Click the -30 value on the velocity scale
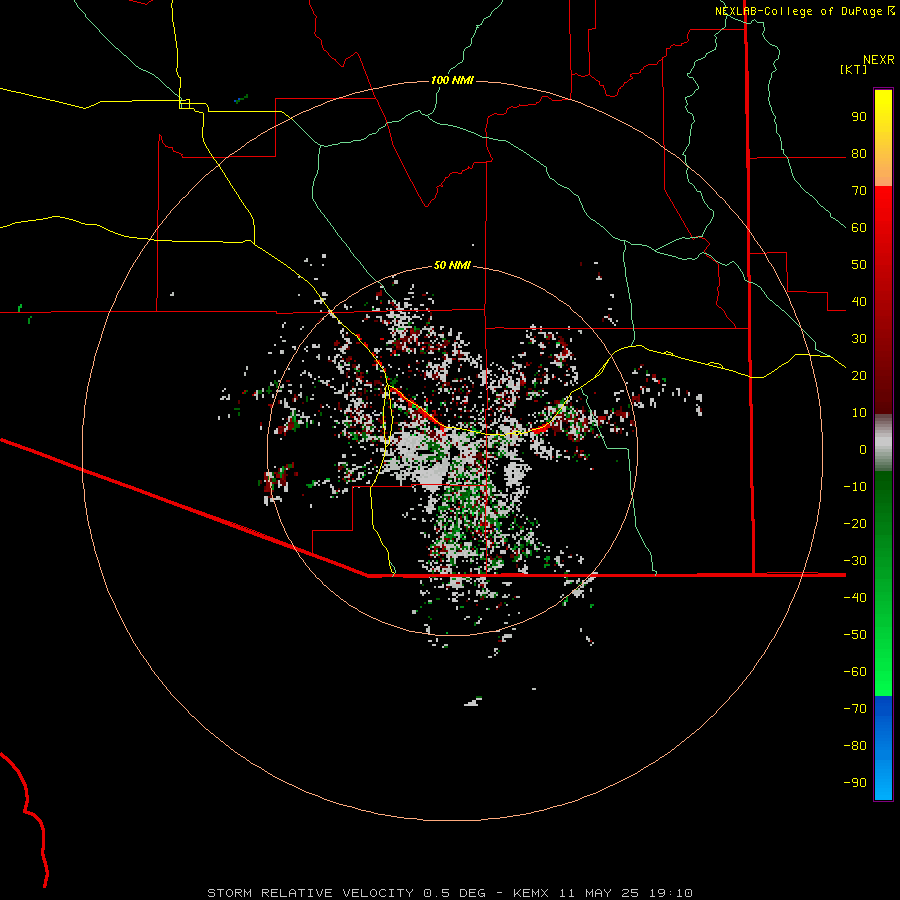 click(x=855, y=561)
